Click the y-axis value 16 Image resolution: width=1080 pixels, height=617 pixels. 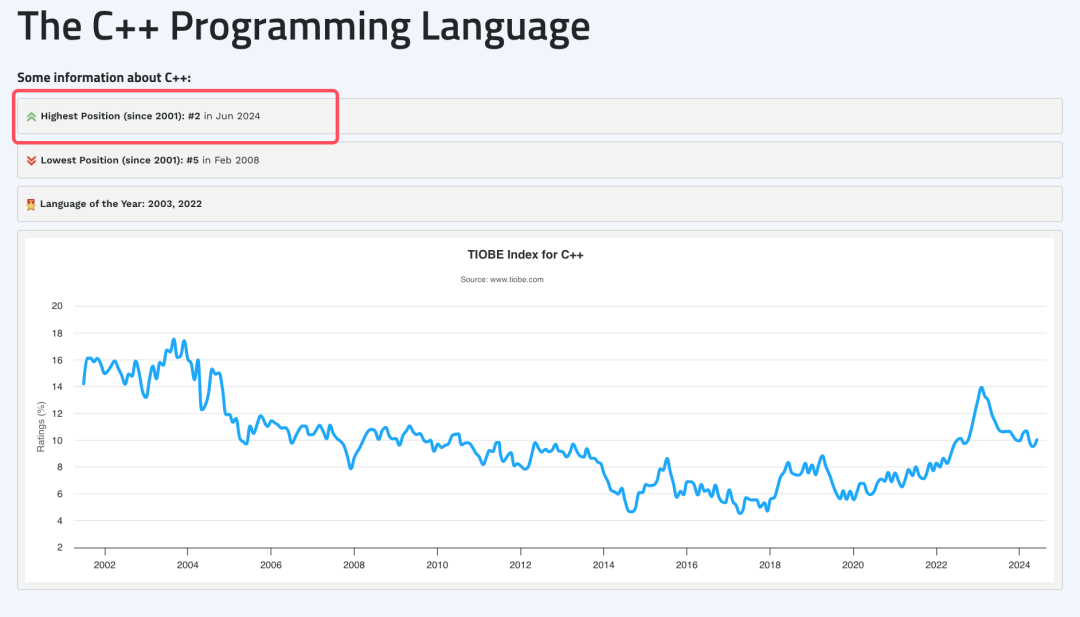point(56,360)
